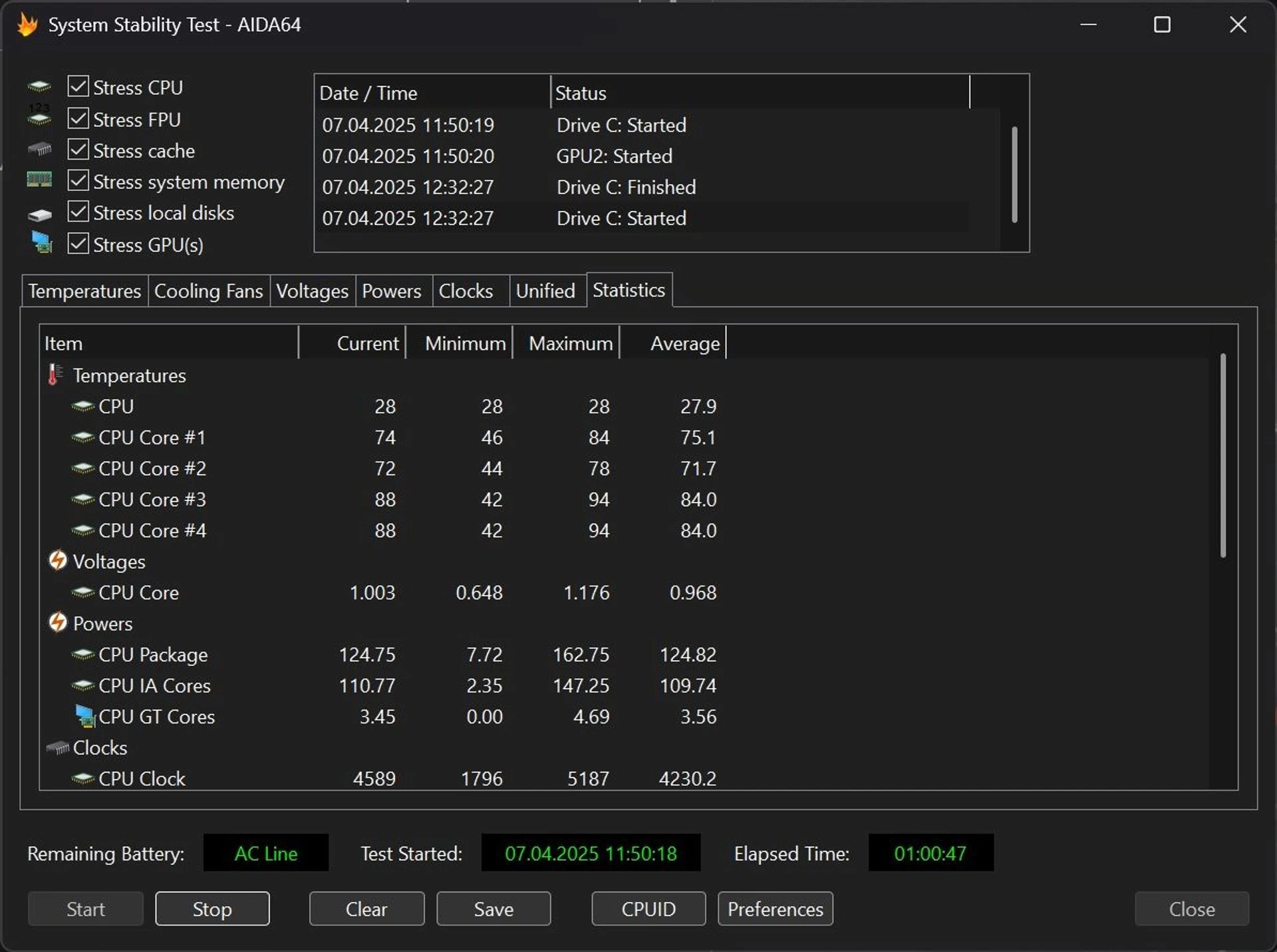Sort by the Maximum column header
The height and width of the screenshot is (952, 1277).
click(x=569, y=343)
